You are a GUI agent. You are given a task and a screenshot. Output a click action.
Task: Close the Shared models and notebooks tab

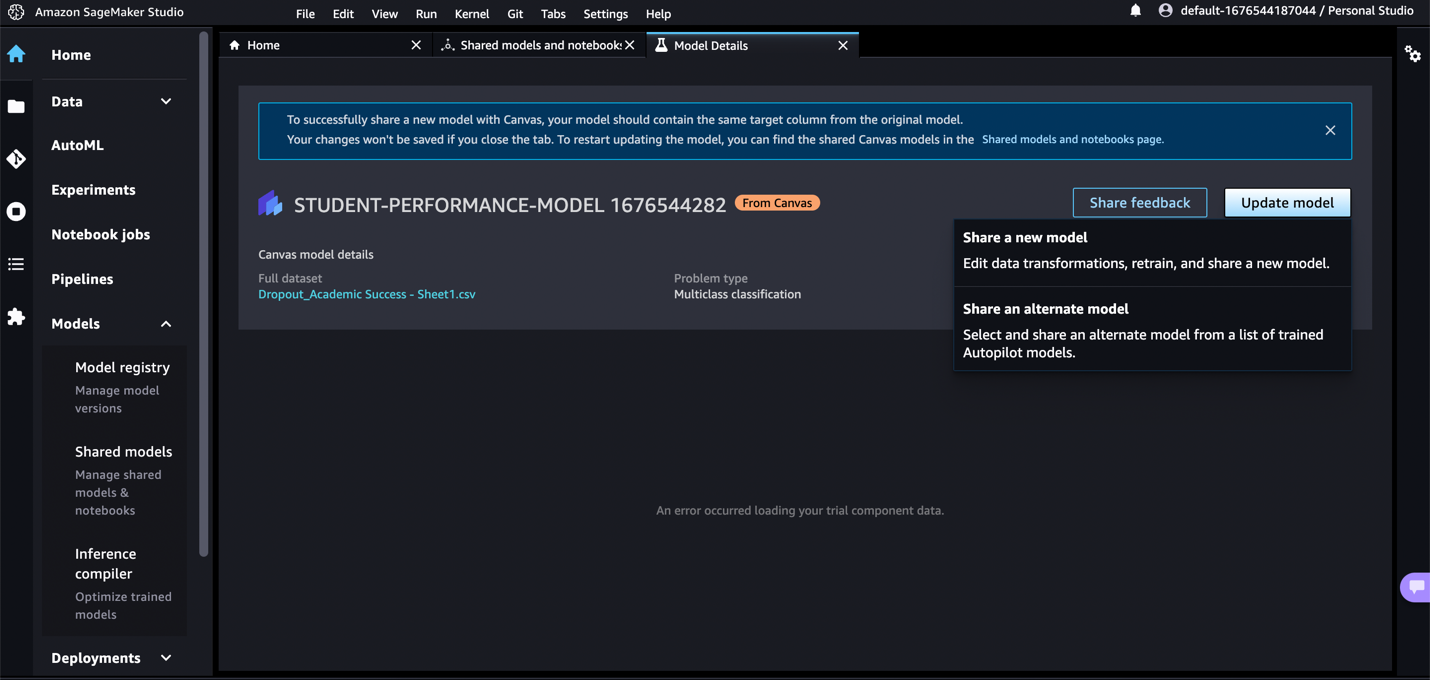click(x=630, y=45)
